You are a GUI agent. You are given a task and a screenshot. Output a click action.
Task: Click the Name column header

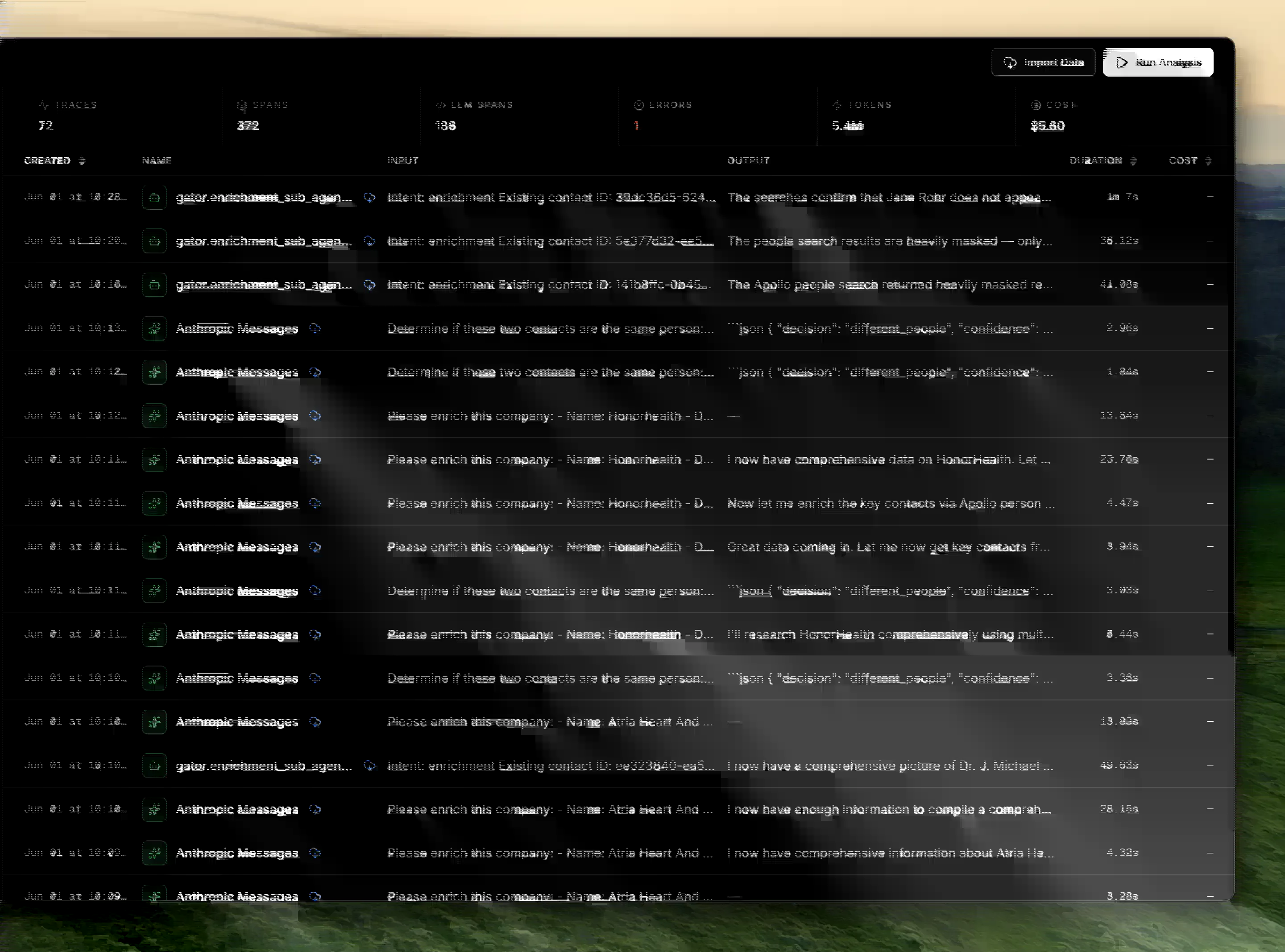157,161
